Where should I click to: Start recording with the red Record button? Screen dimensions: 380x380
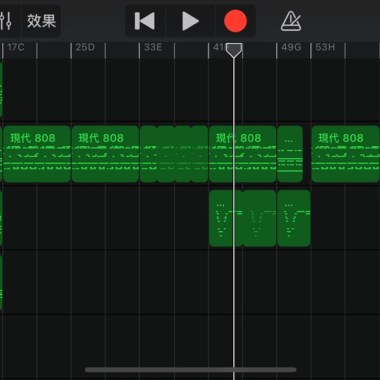tap(235, 21)
